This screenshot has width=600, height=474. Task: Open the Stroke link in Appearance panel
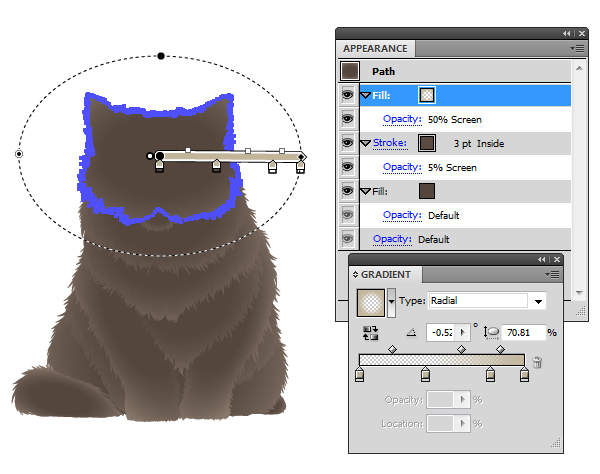(x=390, y=143)
